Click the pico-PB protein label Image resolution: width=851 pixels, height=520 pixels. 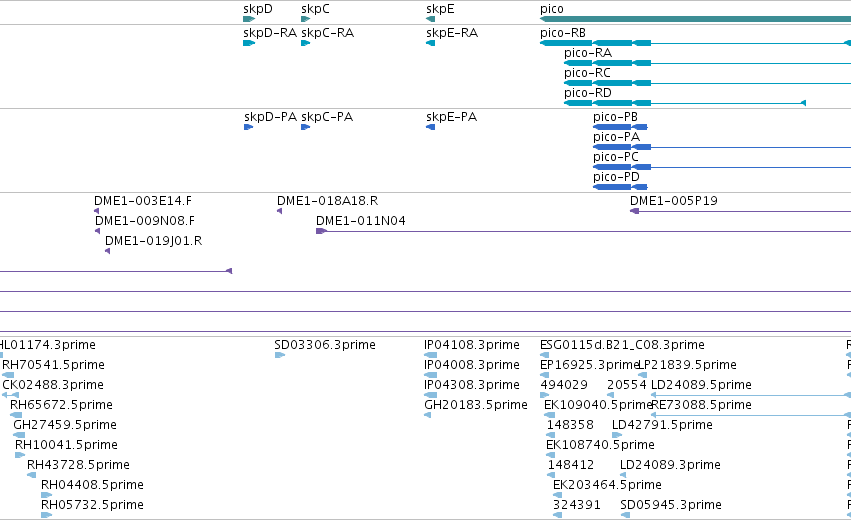coord(615,117)
